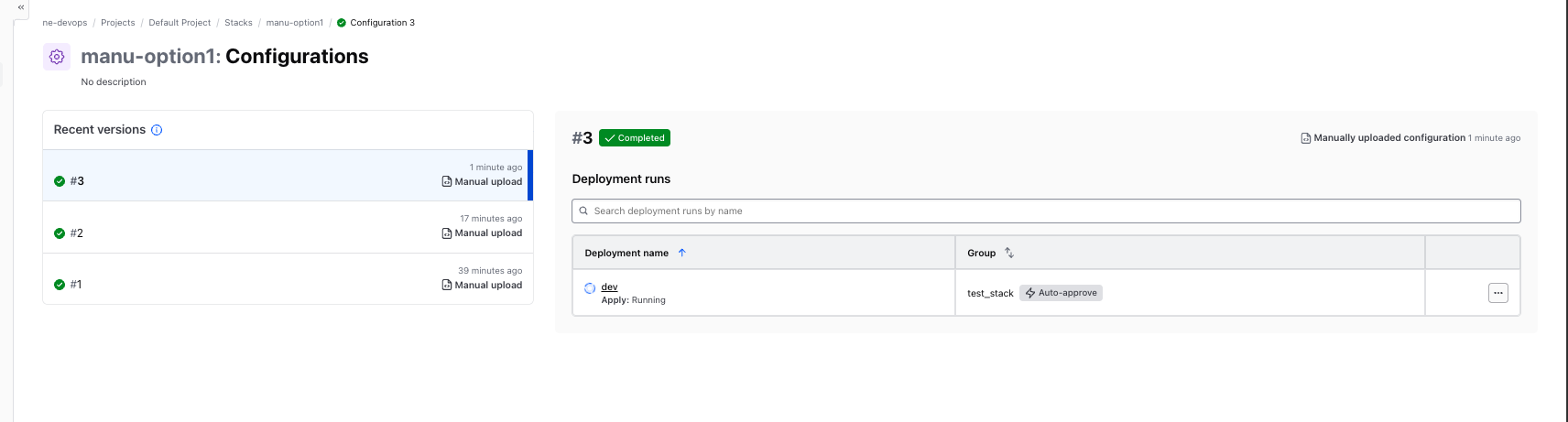Click the green check icon for version #3
The height and width of the screenshot is (422, 1568).
coord(60,181)
